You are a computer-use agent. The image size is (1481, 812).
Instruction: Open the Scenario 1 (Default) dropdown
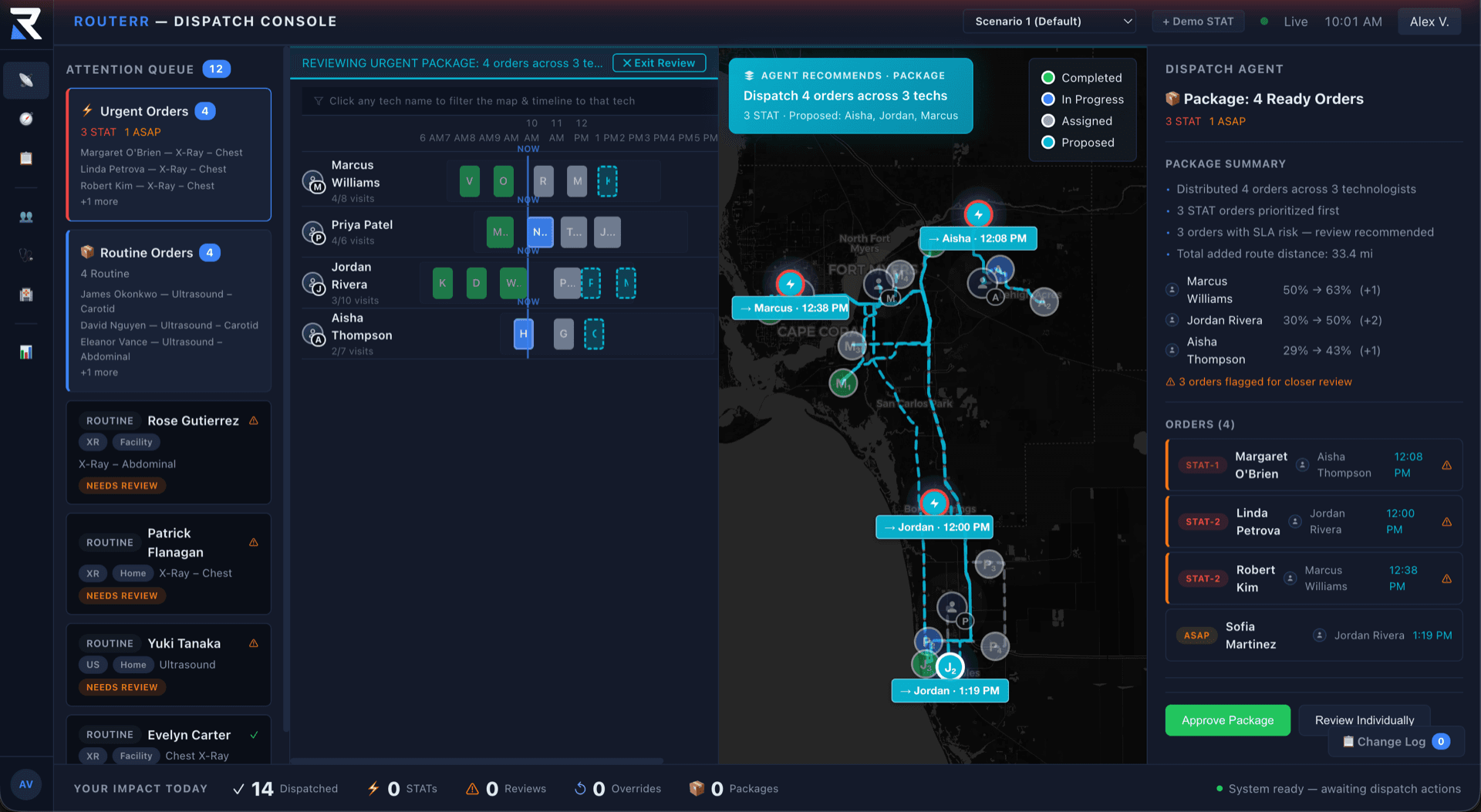[x=1049, y=21]
